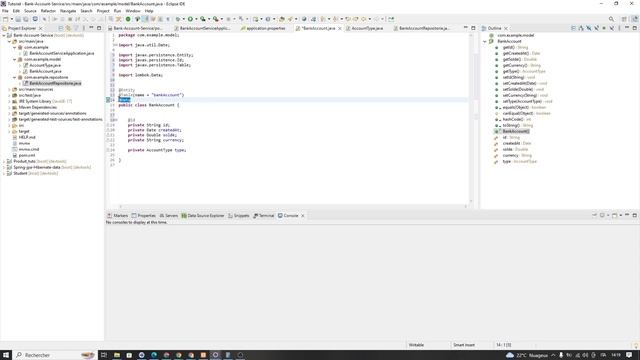Toggle Sort in Outline view toolbar
The height and width of the screenshot is (360, 640).
point(581,28)
